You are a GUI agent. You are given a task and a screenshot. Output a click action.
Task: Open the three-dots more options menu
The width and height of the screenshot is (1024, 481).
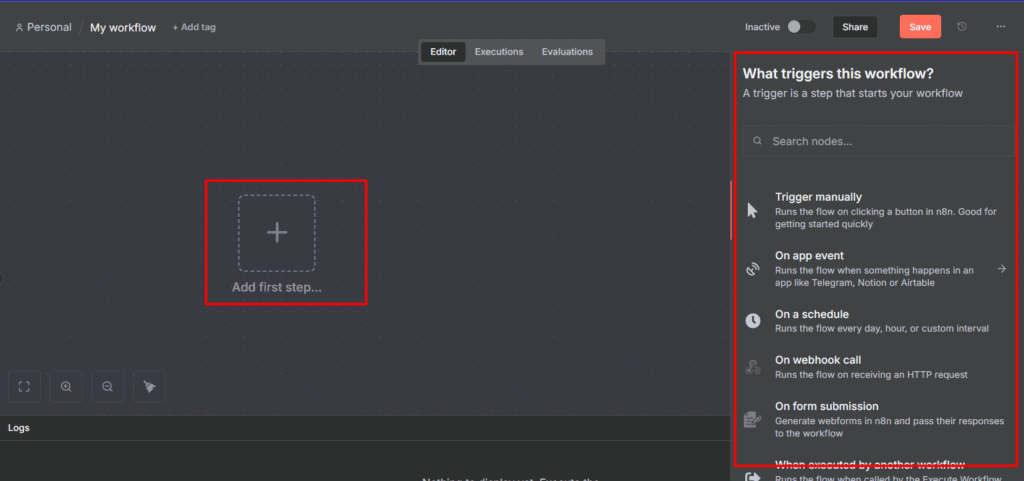pyautogui.click(x=1000, y=27)
